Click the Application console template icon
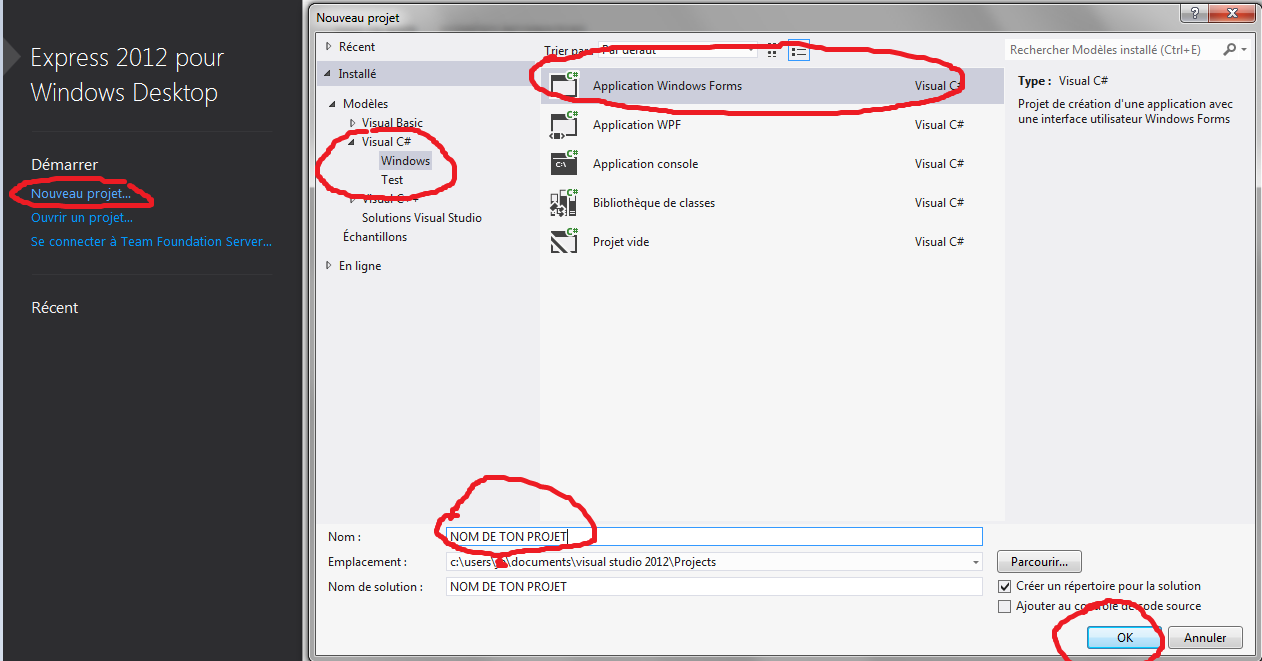Screen dimensions: 1262x661 pyautogui.click(x=565, y=163)
